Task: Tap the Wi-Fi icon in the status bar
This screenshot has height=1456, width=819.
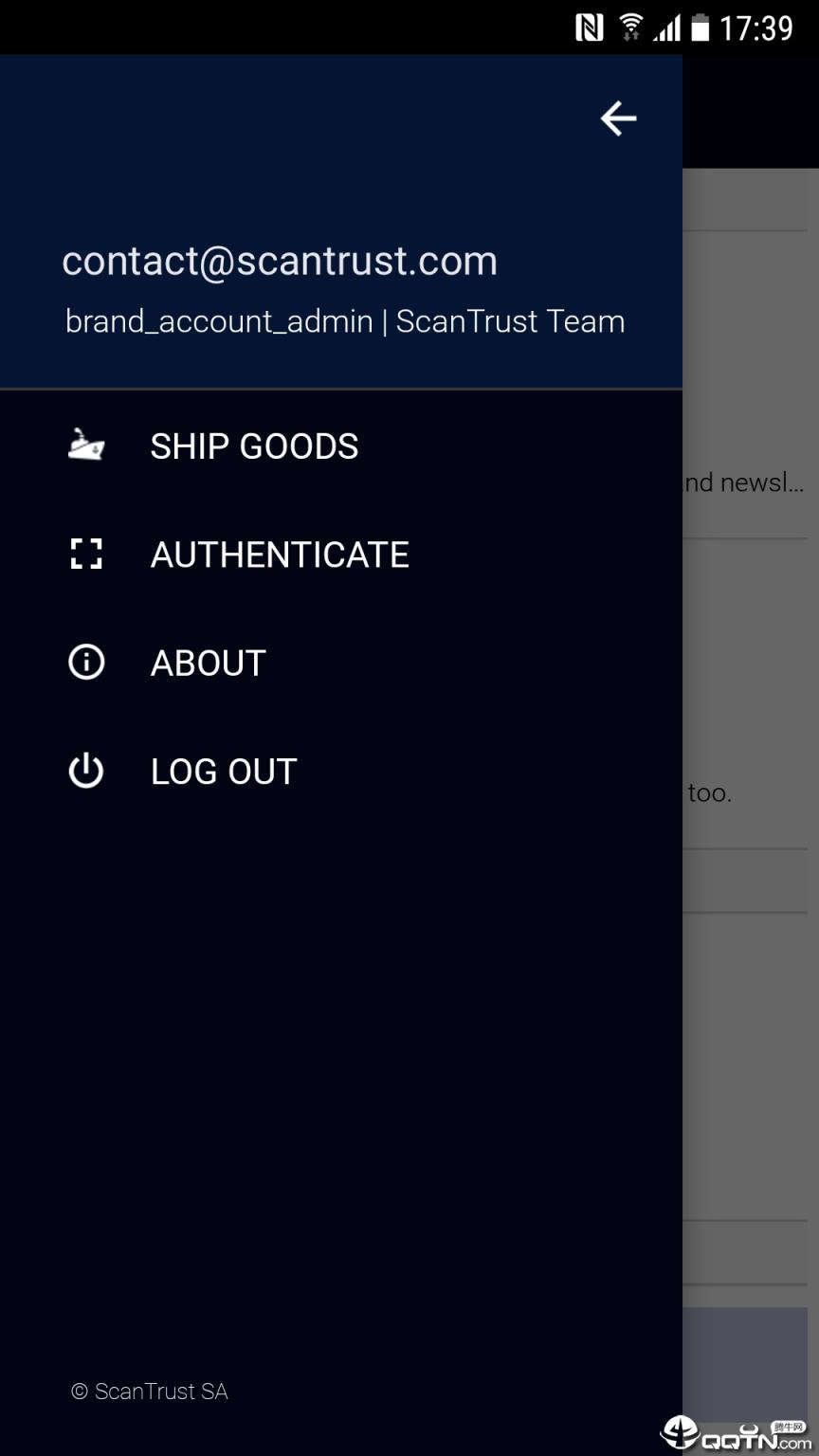Action: [630, 28]
